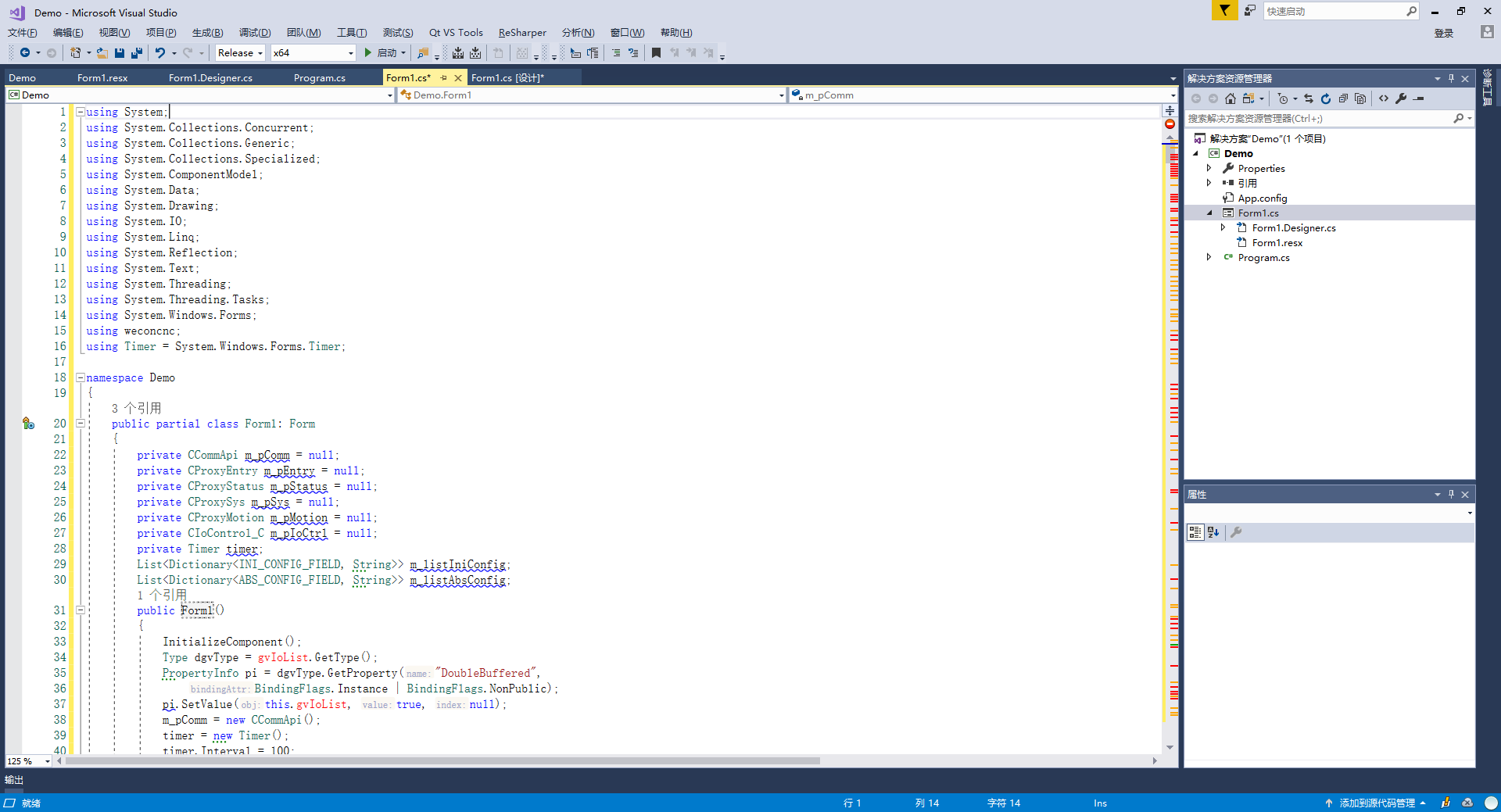1501x812 pixels.
Task: Click "添加到源代码管理" in status bar
Action: click(x=1377, y=803)
